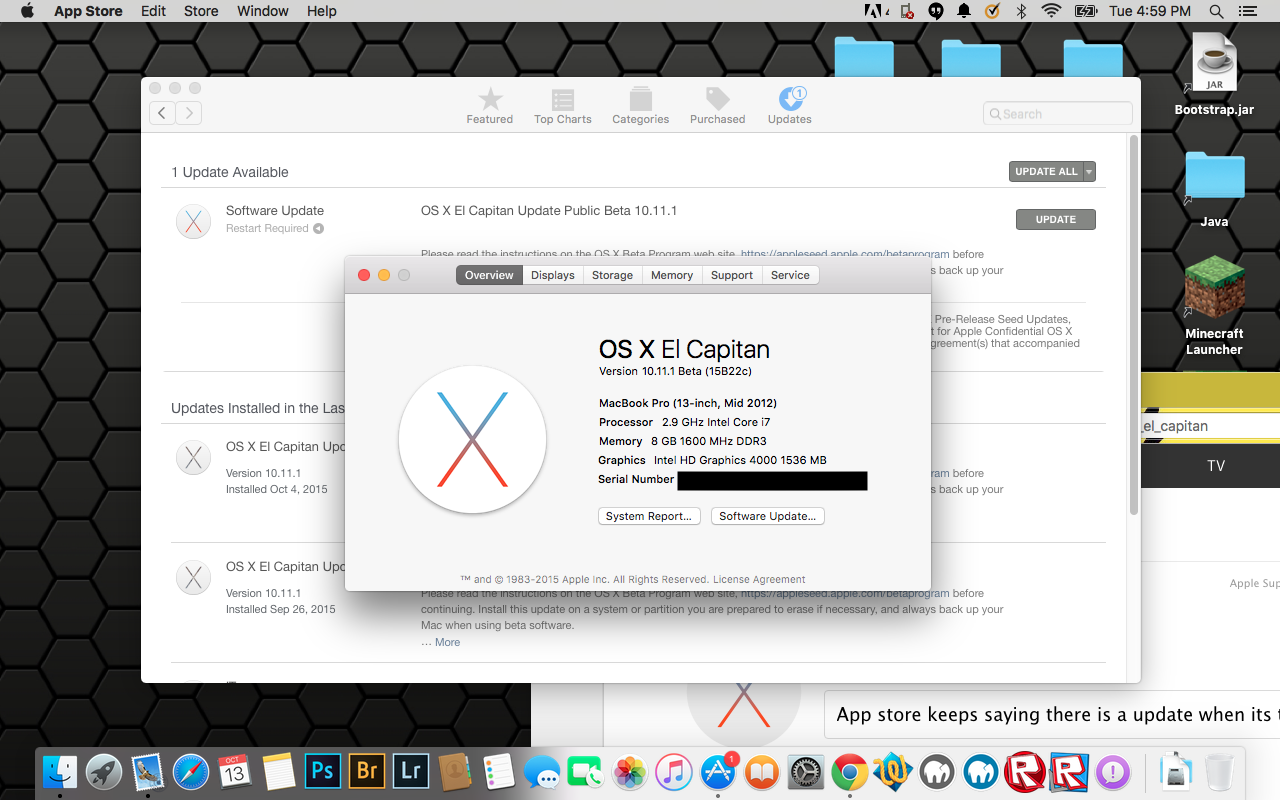Open the Top Charts section
The height and width of the screenshot is (800, 1280).
(x=563, y=106)
